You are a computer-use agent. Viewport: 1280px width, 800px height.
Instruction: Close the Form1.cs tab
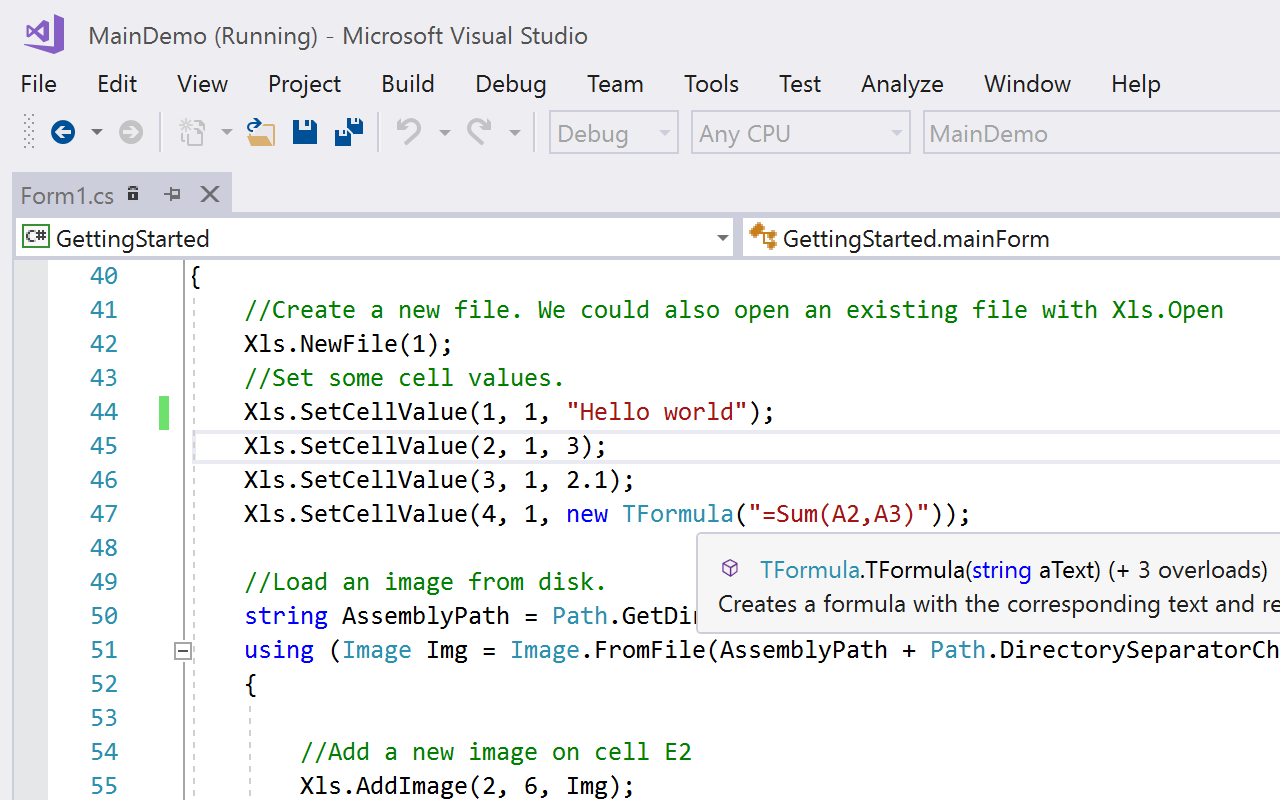[x=210, y=194]
